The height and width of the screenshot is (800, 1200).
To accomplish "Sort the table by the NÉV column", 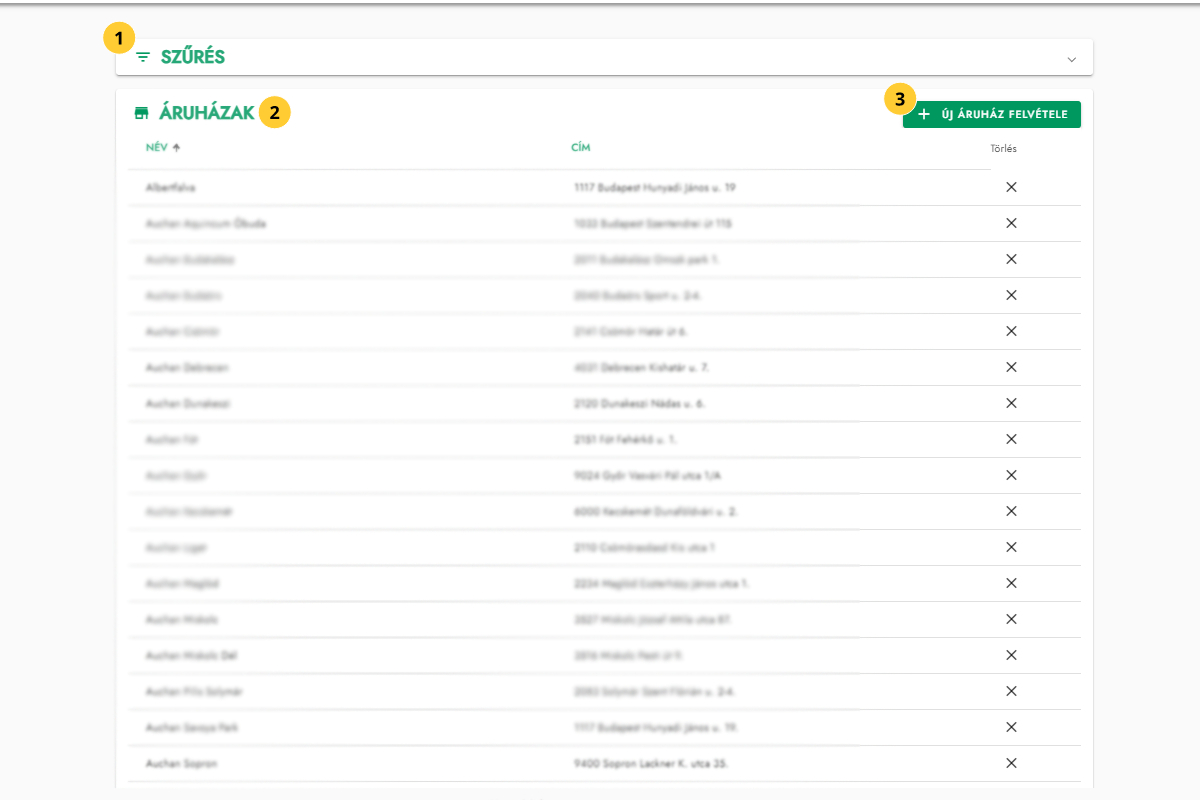I will [156, 148].
